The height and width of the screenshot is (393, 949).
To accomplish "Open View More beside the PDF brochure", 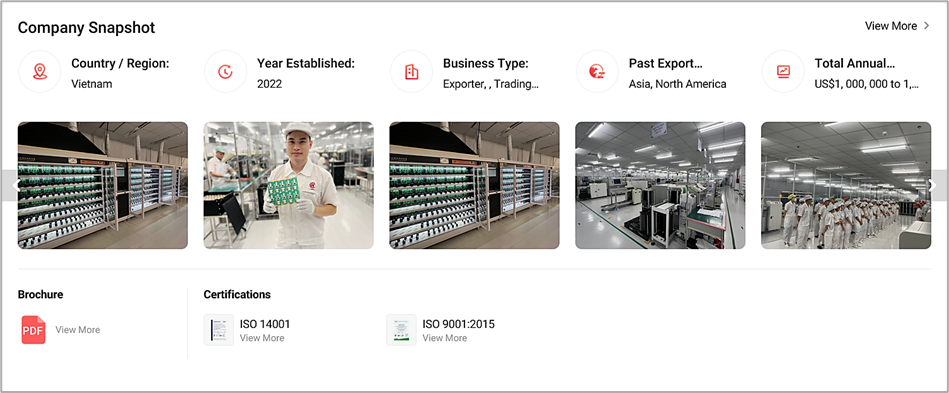I will (x=77, y=330).
